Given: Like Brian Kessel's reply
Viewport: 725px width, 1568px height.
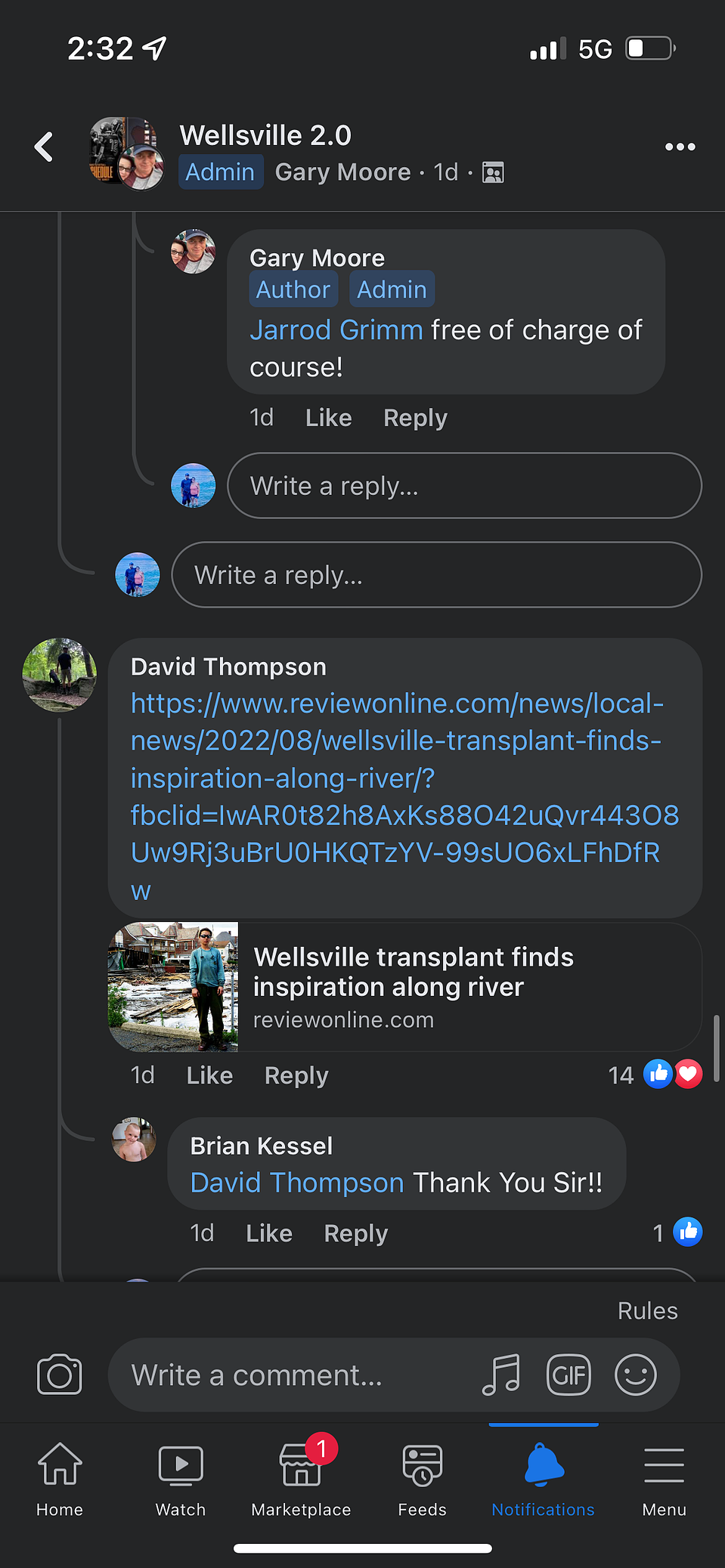Looking at the screenshot, I should point(269,1233).
